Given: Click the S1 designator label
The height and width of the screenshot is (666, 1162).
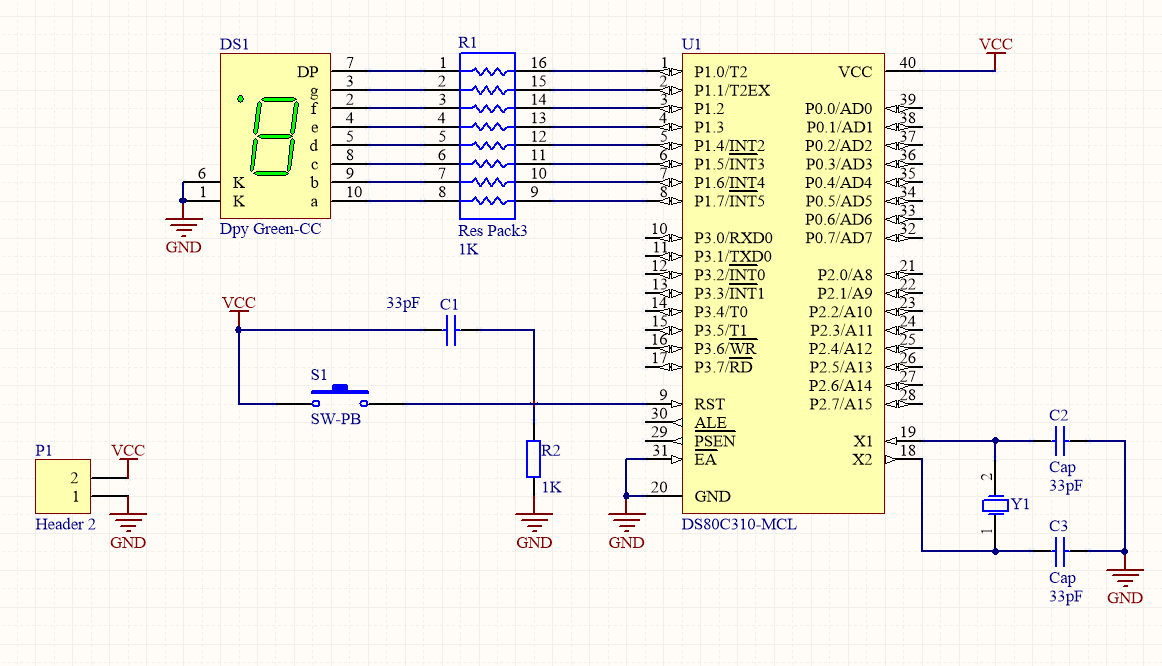Looking at the screenshot, I should [319, 375].
